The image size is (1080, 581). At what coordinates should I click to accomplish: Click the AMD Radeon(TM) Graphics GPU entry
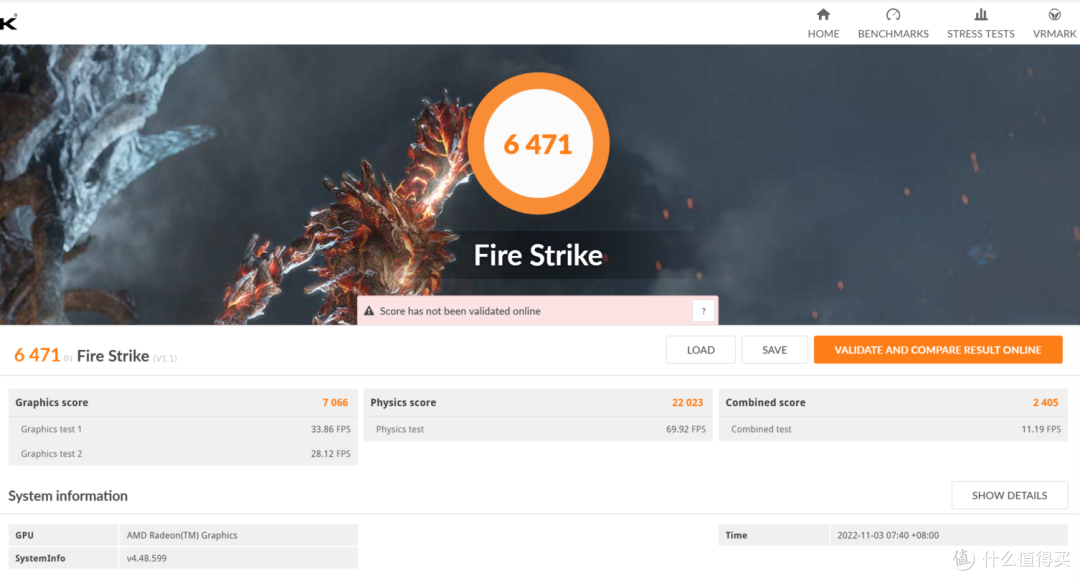click(182, 535)
